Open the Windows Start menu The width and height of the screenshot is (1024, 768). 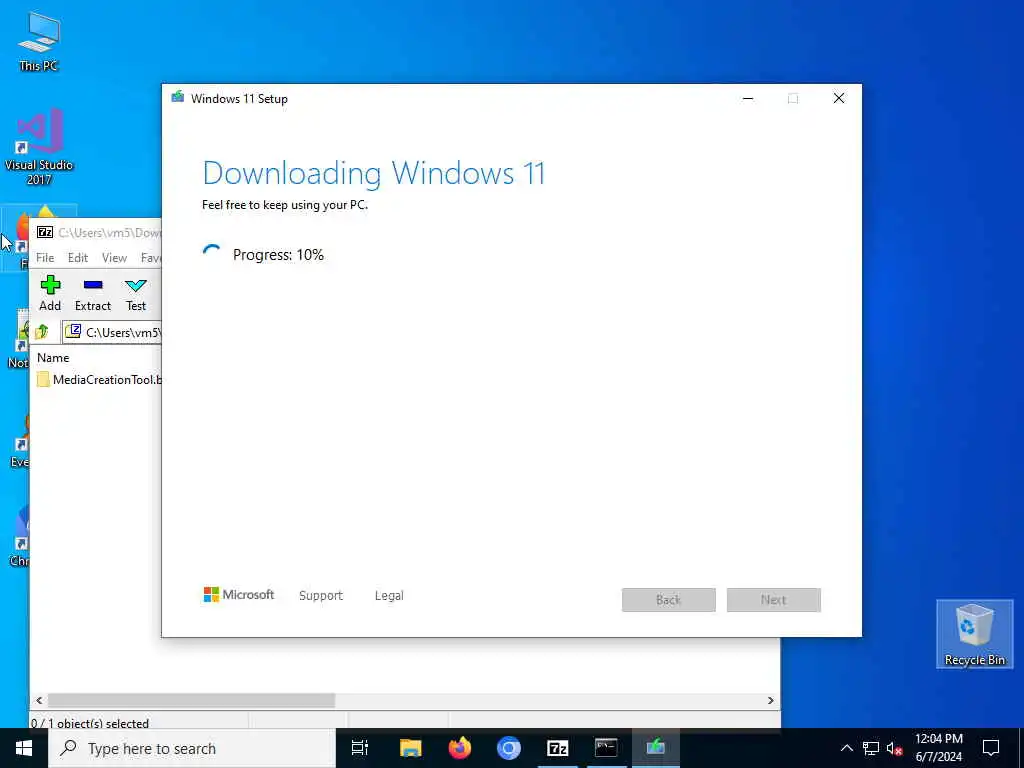pyautogui.click(x=24, y=748)
